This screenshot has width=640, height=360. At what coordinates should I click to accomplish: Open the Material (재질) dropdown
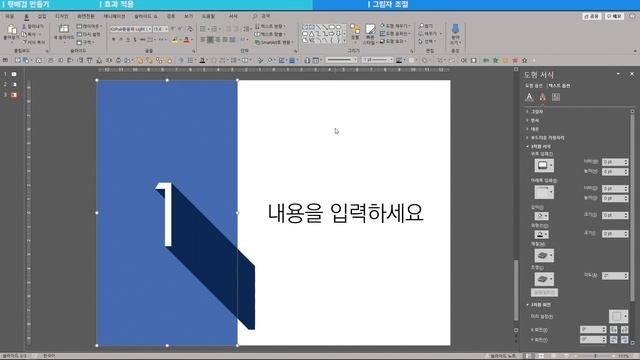click(544, 256)
